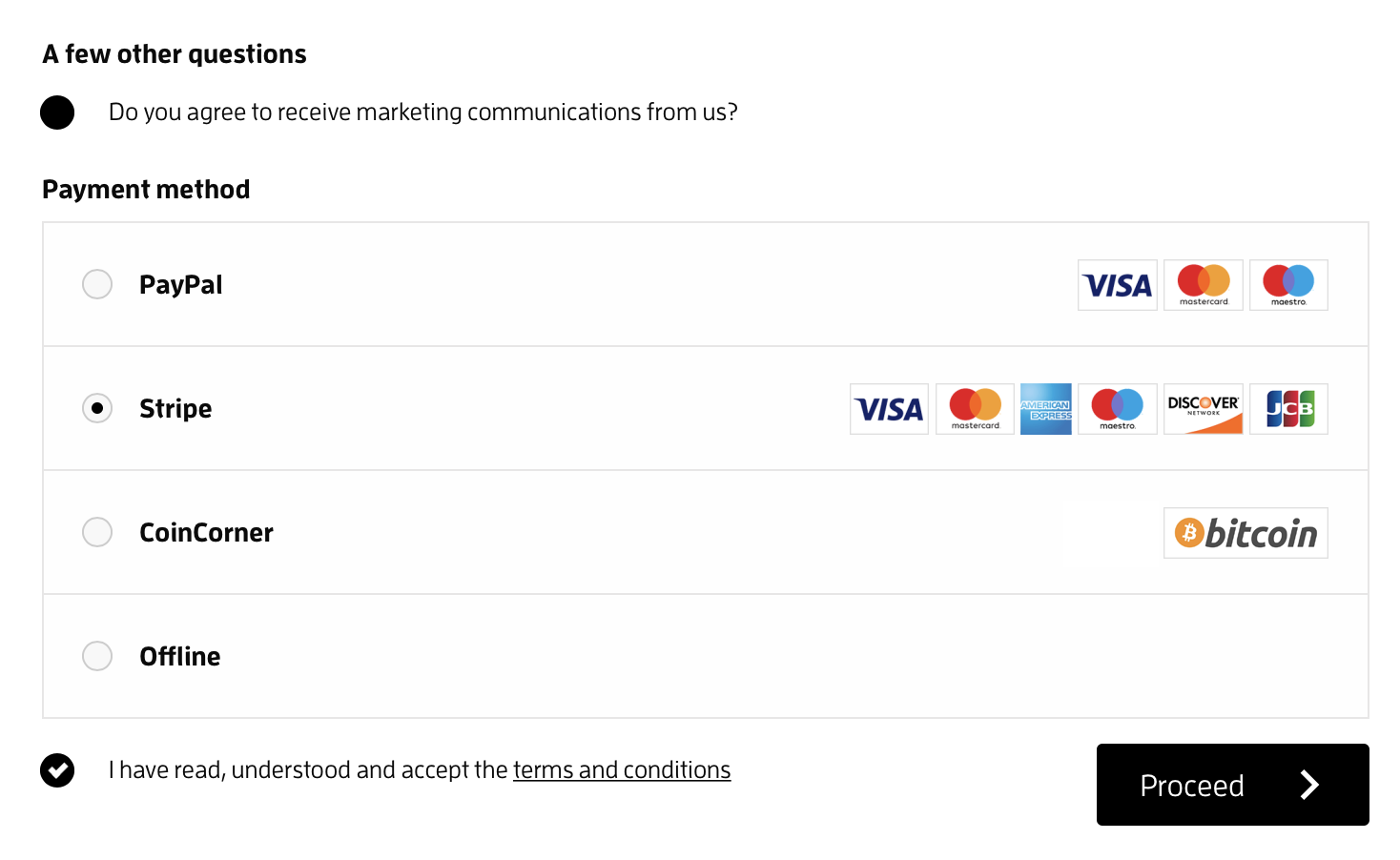Image resolution: width=1400 pixels, height=860 pixels.
Task: Click the bitcoin icon in the CoinCorner row
Action: 1246,533
